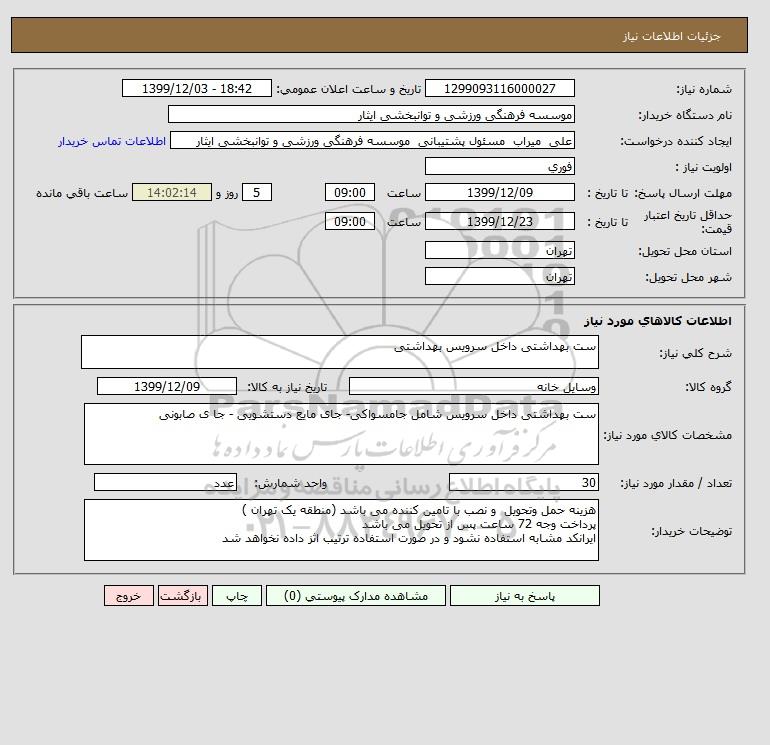This screenshot has height=745, width=770.
Task: Click the نام دستگاه خریدار field
Action: pos(371,114)
